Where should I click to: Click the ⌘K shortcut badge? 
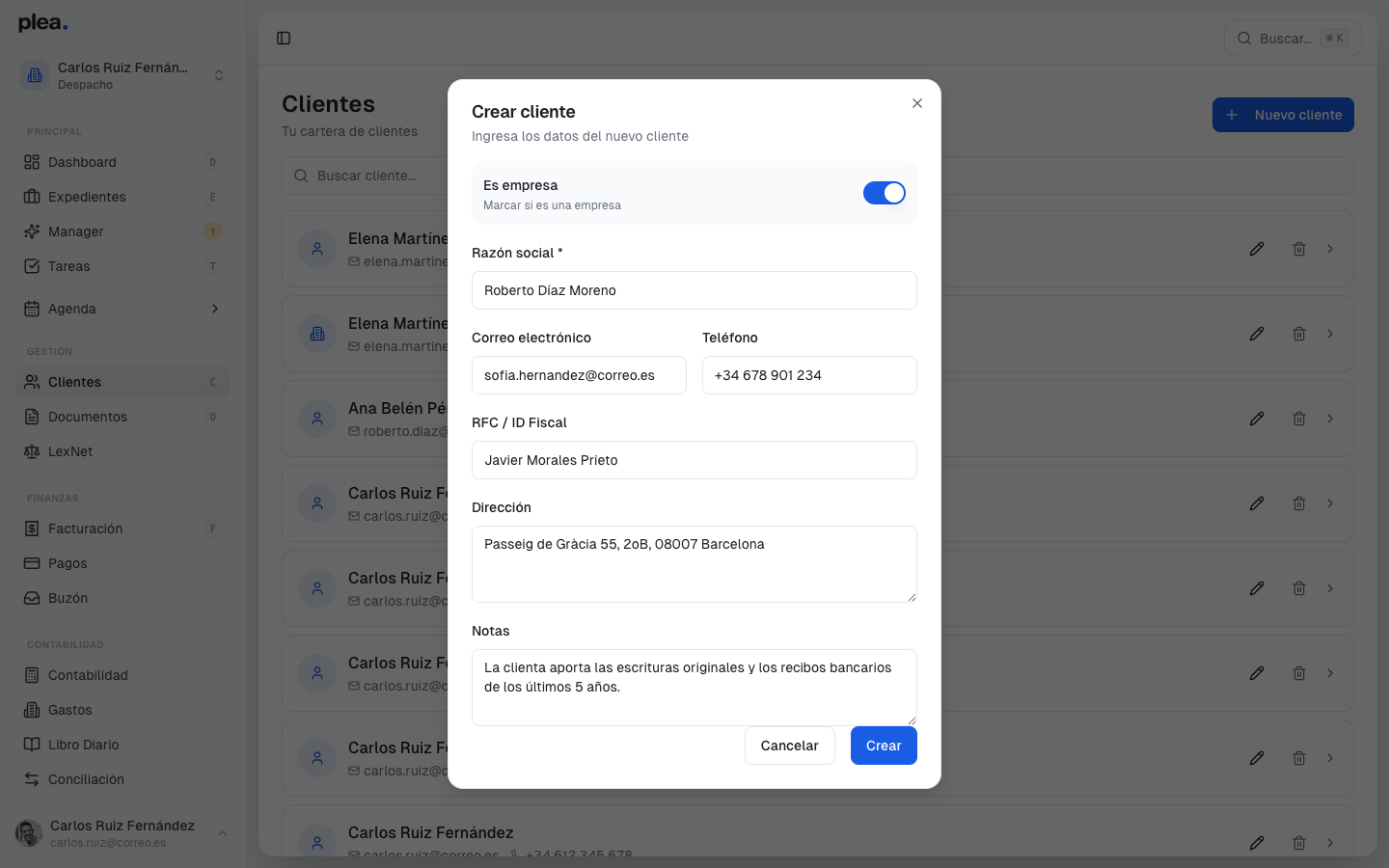pos(1335,39)
